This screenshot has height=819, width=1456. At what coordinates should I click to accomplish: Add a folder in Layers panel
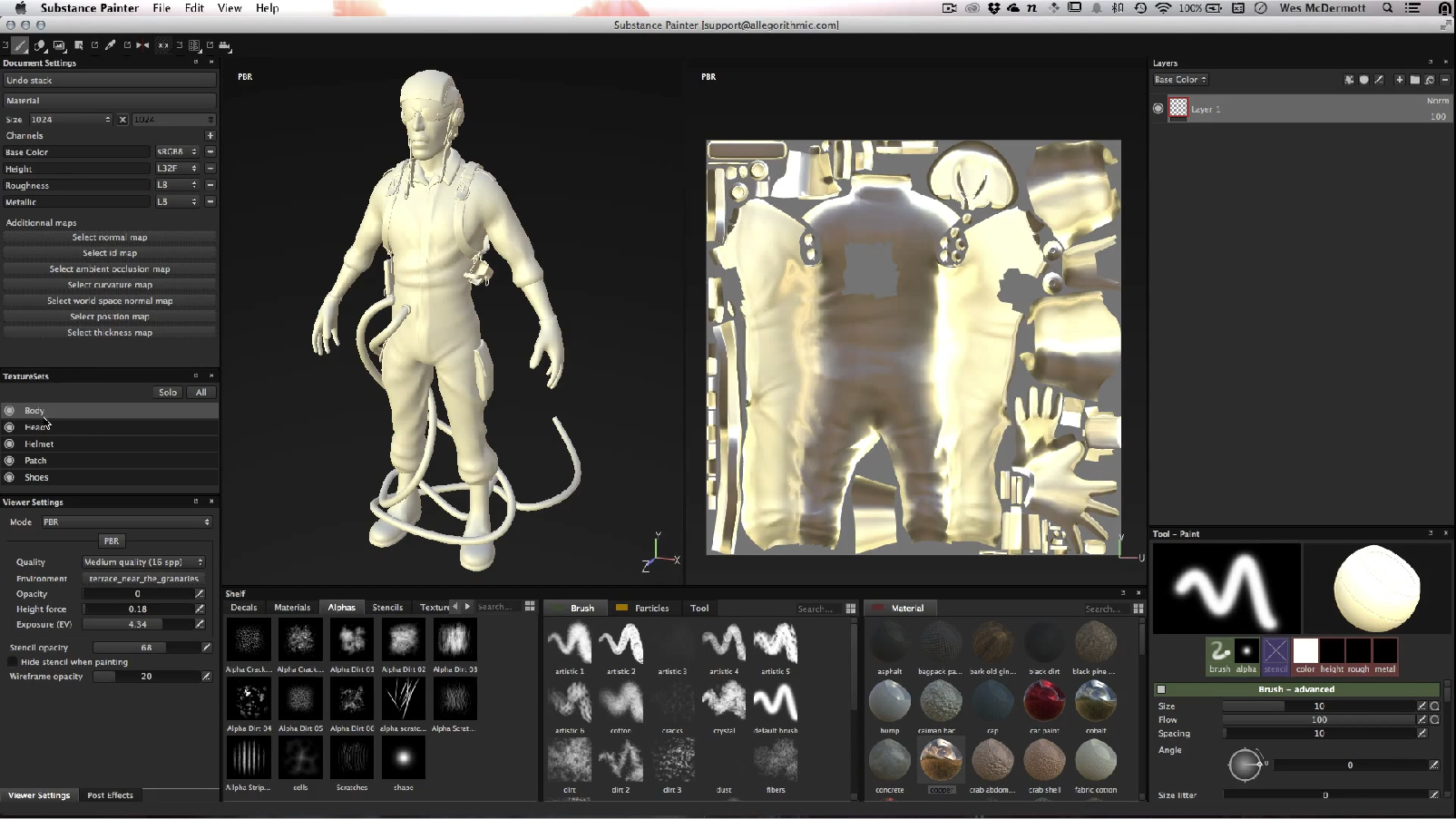pyautogui.click(x=1414, y=80)
